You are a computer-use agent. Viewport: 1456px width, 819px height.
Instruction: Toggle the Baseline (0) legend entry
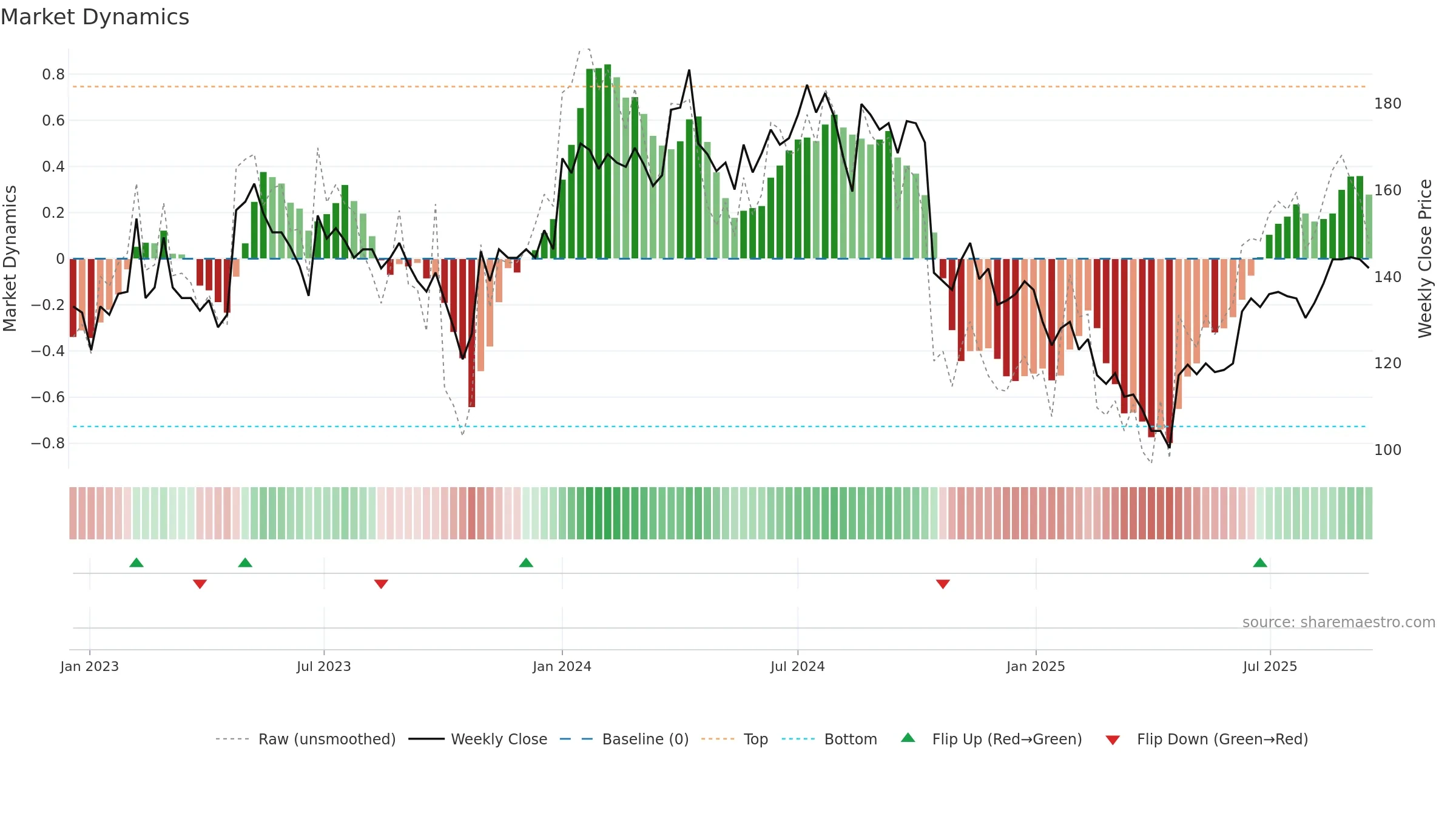(624, 739)
